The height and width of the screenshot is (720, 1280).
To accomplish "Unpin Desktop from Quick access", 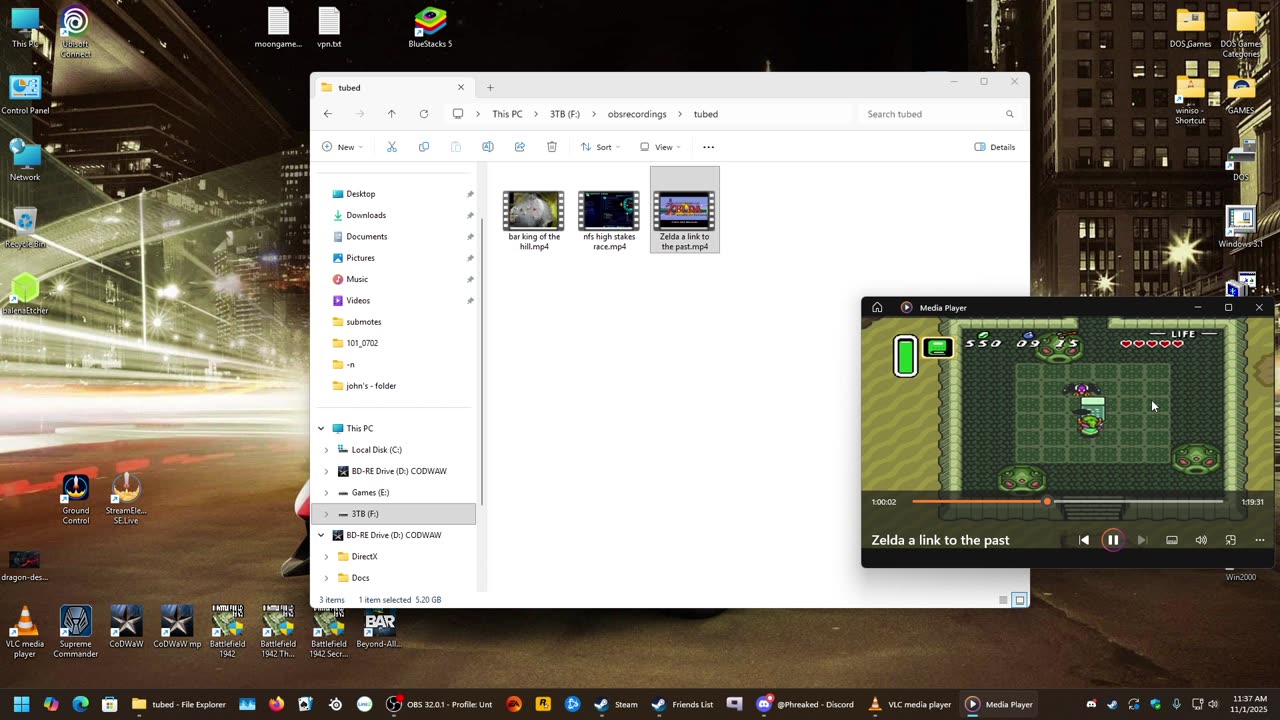I will point(470,194).
